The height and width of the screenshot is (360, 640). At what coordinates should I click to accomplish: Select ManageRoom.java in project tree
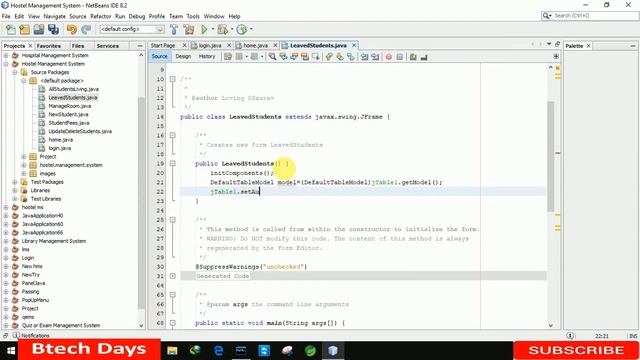point(69,106)
